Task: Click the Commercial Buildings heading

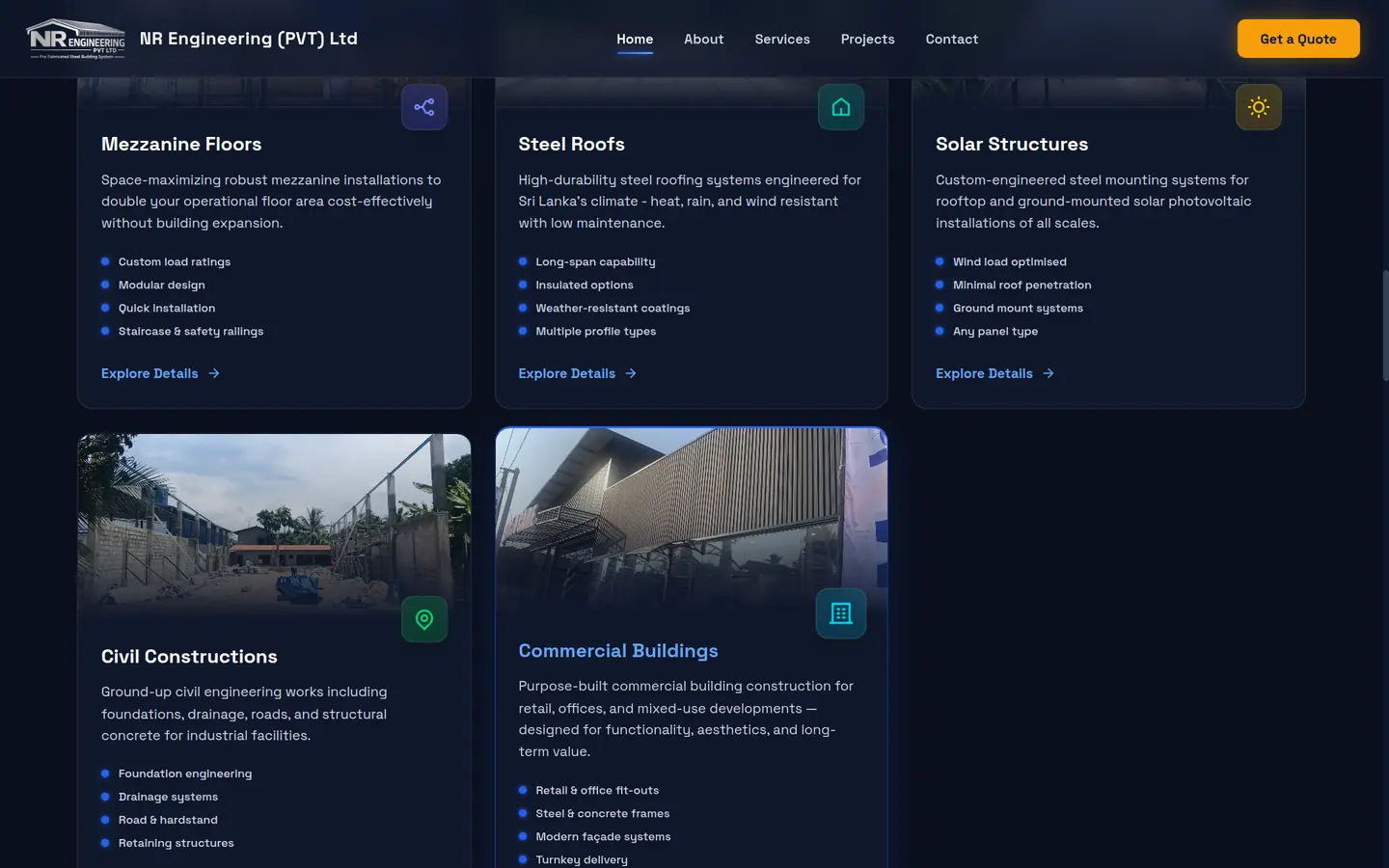Action: coord(618,651)
